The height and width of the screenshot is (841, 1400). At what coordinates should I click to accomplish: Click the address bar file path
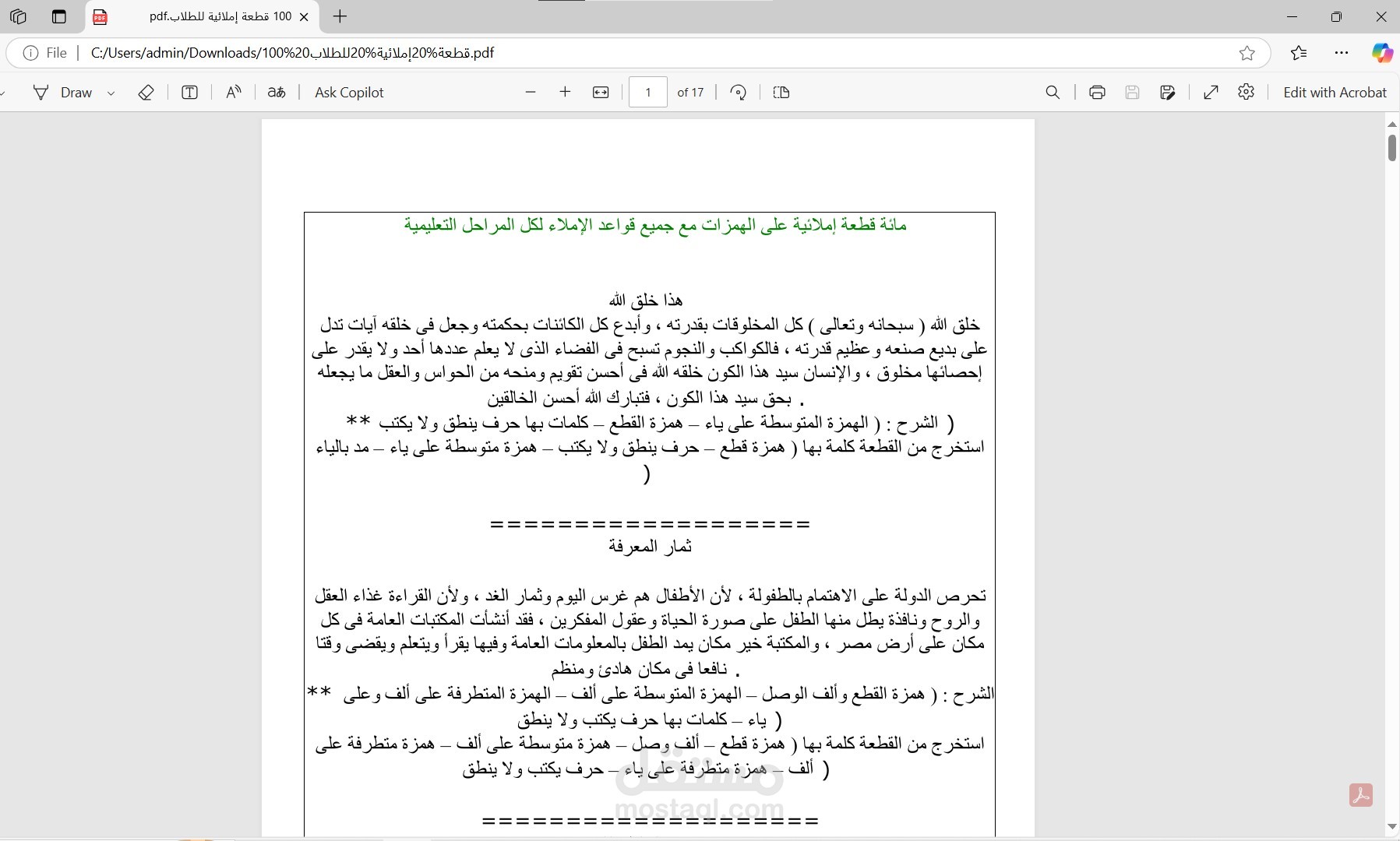tap(292, 53)
